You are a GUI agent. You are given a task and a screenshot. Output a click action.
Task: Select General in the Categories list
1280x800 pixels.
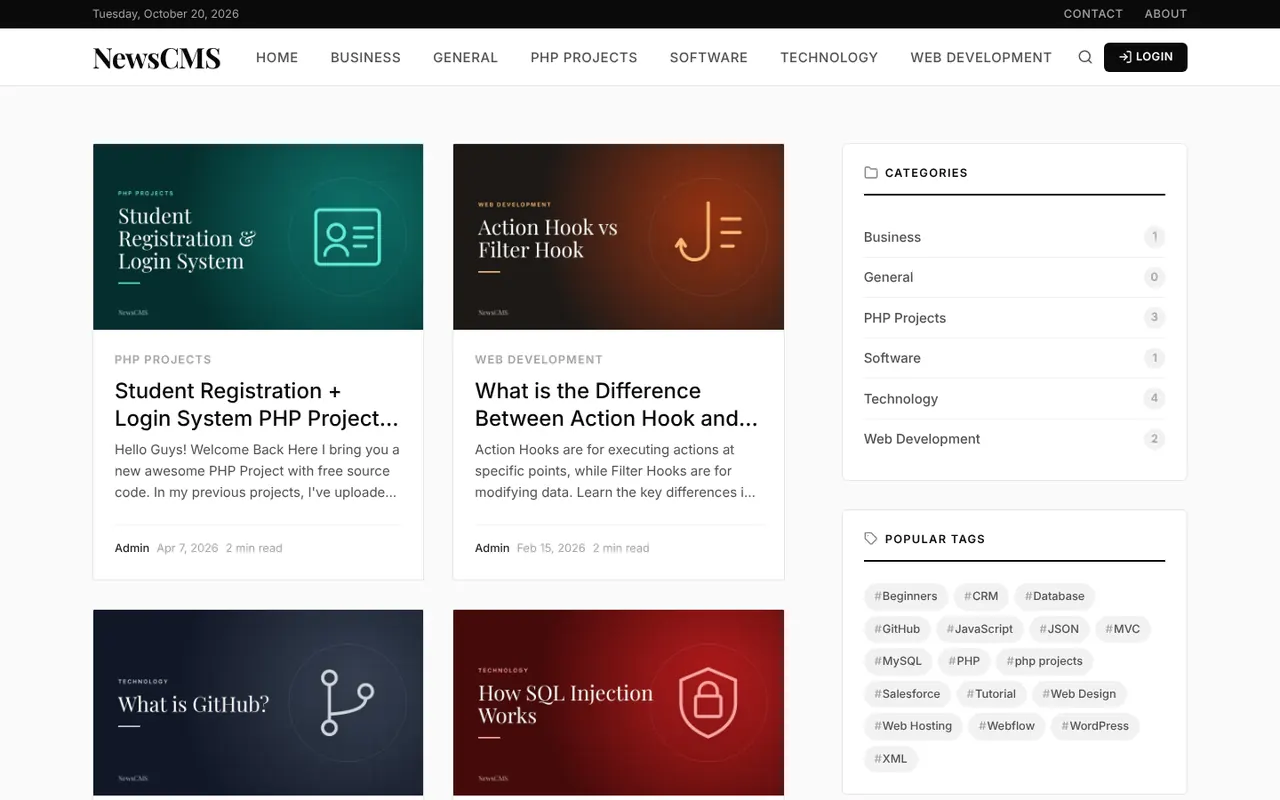click(x=1014, y=277)
